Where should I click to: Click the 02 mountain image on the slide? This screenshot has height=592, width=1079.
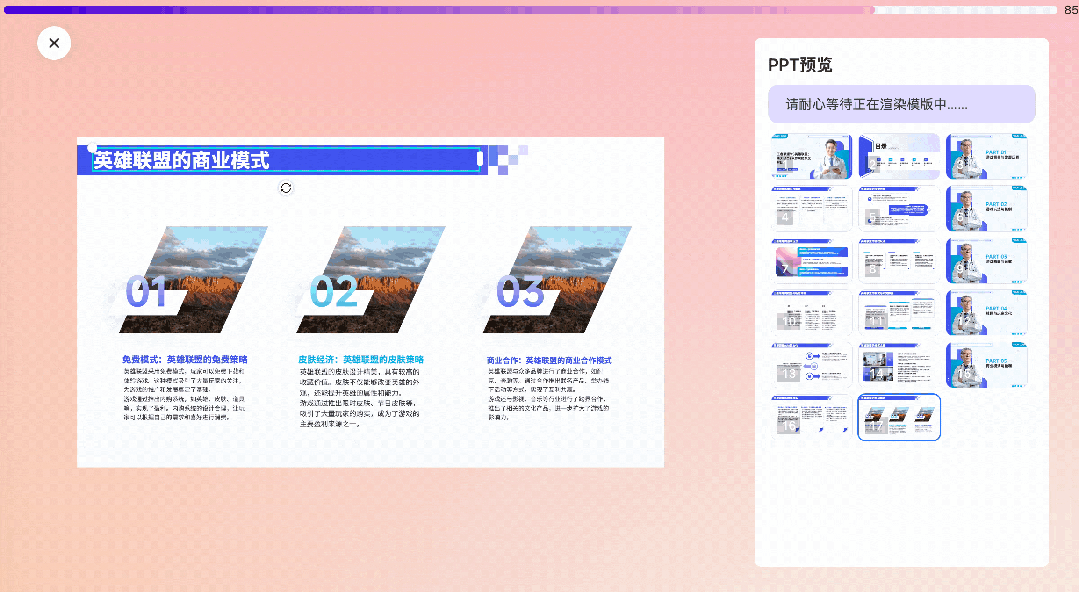click(371, 279)
